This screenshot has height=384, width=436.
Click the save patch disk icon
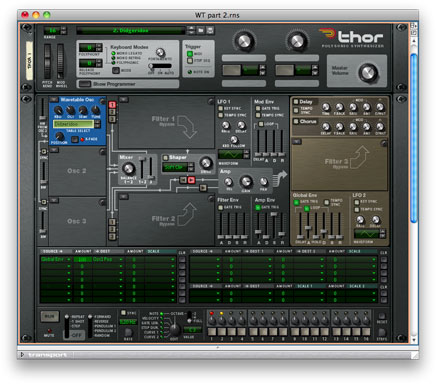210,30
